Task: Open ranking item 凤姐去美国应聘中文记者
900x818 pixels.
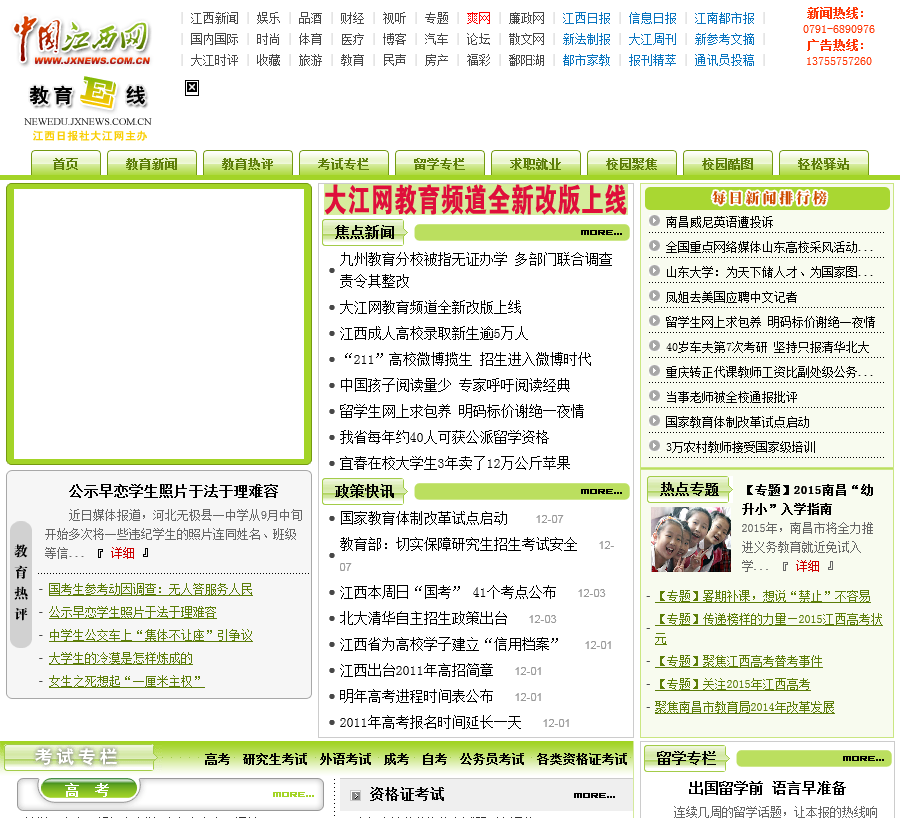Action: point(731,297)
